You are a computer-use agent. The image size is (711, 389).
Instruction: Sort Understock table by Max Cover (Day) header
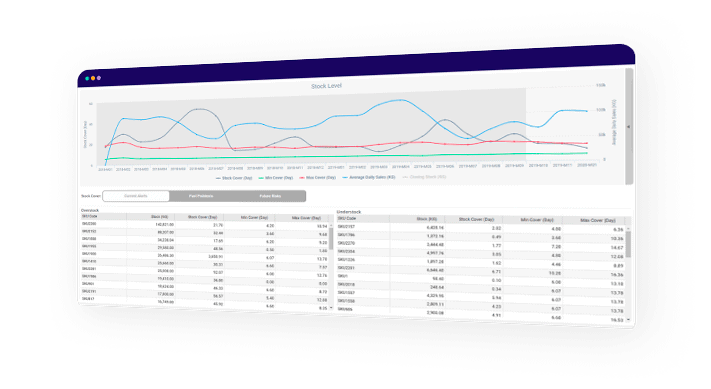pyautogui.click(x=594, y=221)
